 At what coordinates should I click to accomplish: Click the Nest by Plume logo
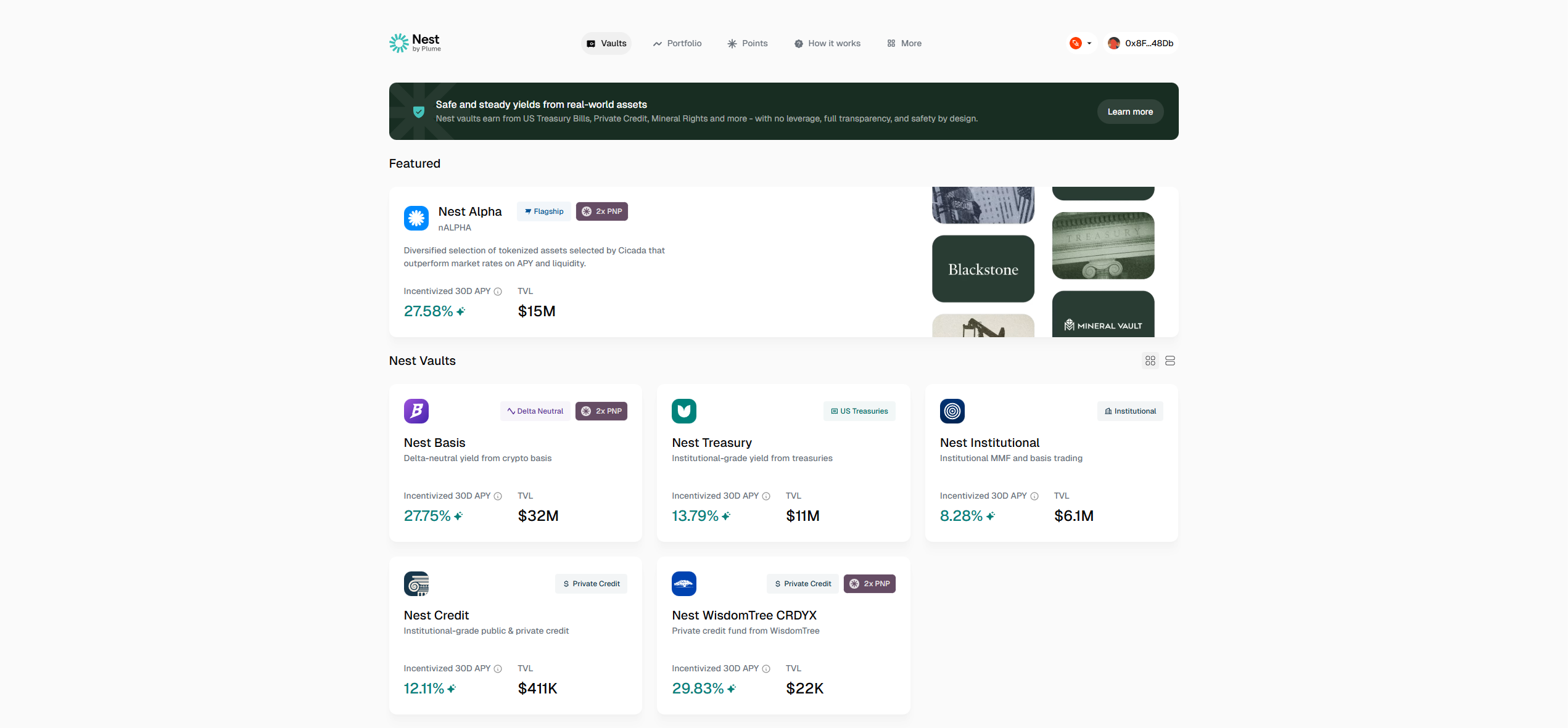pyautogui.click(x=415, y=43)
